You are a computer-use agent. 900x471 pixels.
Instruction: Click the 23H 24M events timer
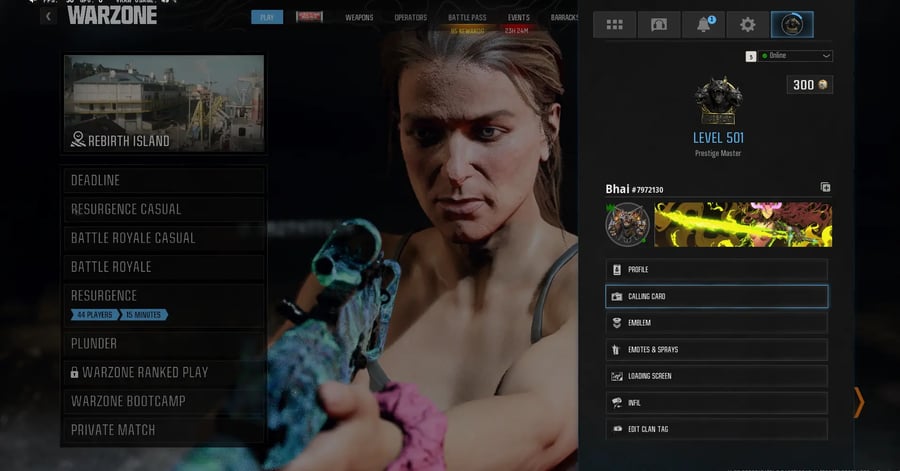[x=517, y=30]
